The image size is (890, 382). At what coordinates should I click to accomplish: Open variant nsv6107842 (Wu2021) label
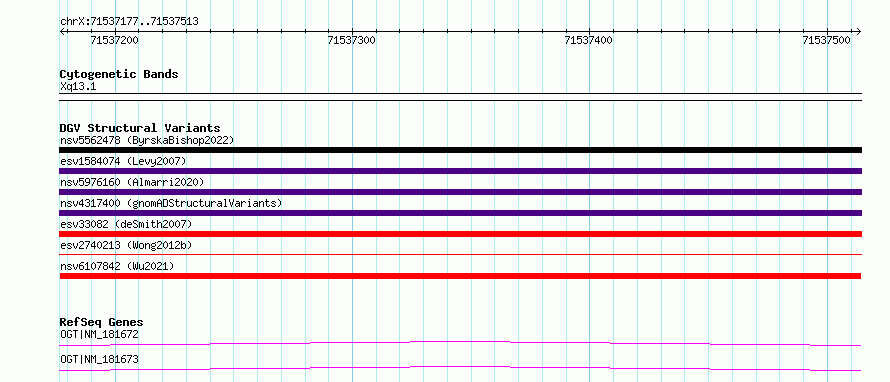(x=117, y=266)
